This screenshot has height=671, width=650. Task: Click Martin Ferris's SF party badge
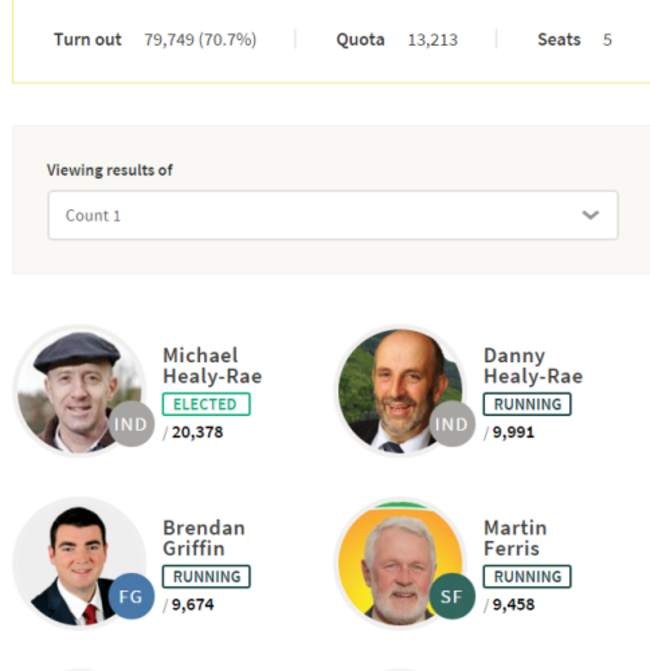point(452,596)
